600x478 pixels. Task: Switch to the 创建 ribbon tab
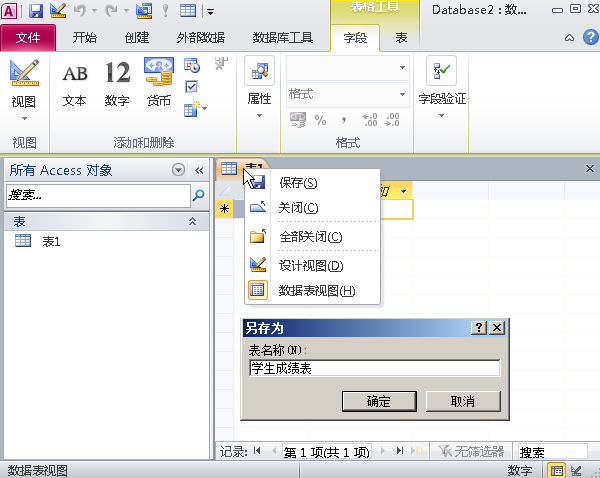coord(137,38)
